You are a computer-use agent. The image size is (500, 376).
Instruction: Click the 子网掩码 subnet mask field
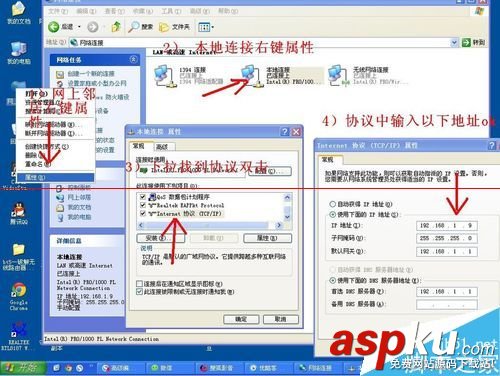(447, 238)
